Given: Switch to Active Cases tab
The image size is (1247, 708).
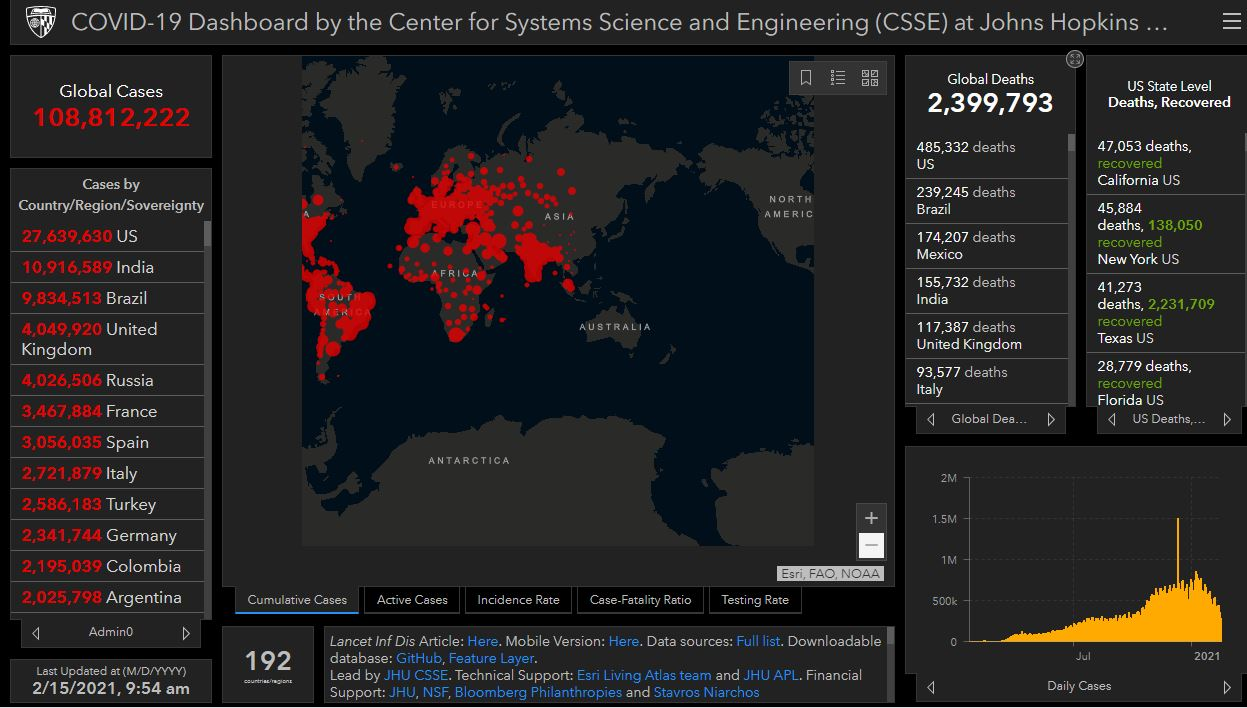Looking at the screenshot, I should [x=412, y=600].
